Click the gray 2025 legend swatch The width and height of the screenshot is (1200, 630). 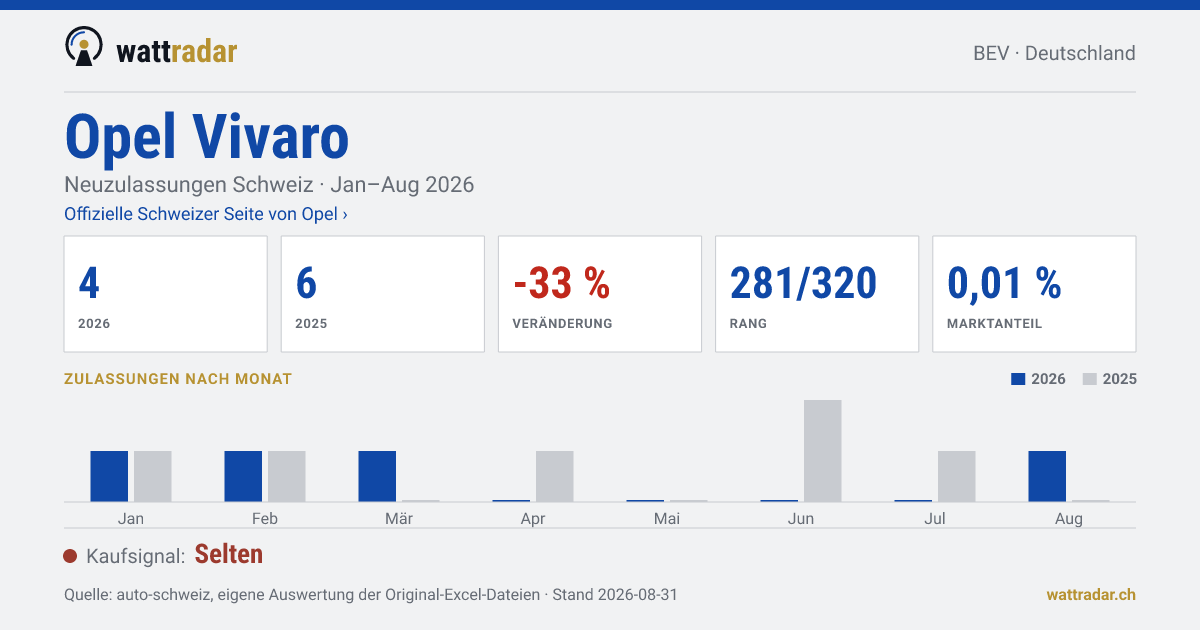click(x=1090, y=379)
